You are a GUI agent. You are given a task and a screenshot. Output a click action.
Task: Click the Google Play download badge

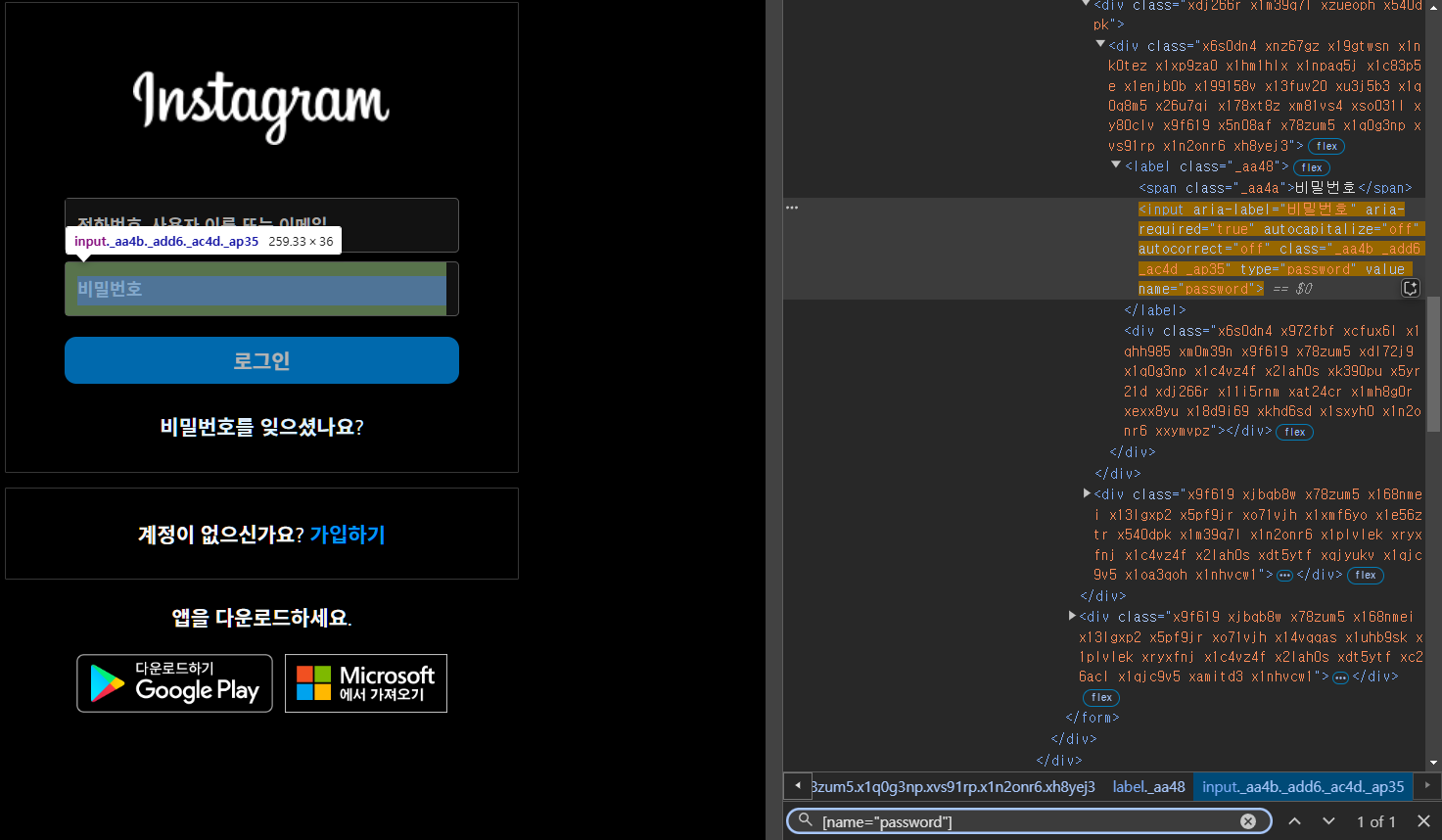[174, 683]
